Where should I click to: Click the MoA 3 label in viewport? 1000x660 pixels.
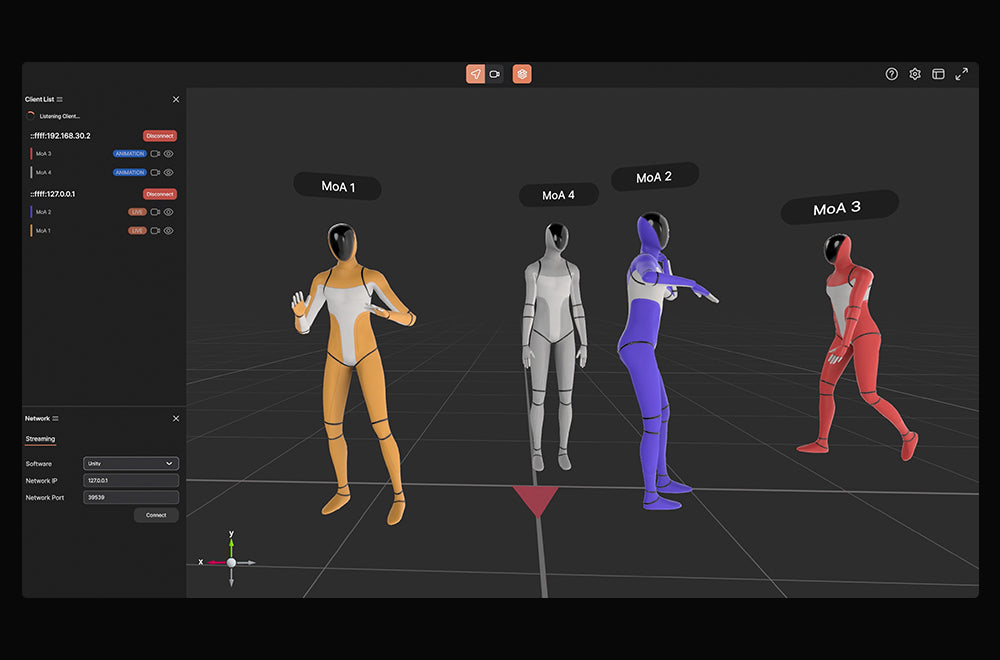pos(838,208)
